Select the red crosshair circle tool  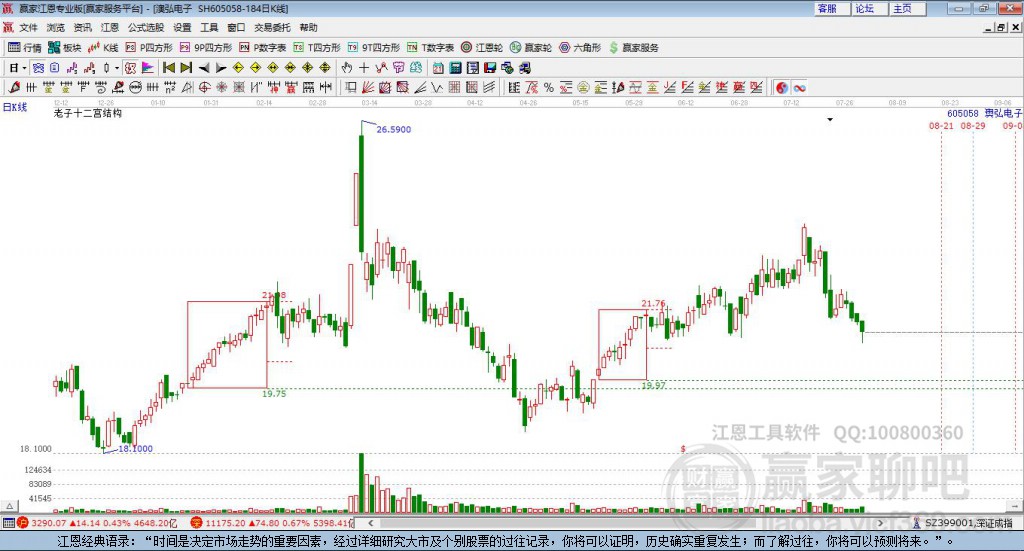[x=204, y=87]
